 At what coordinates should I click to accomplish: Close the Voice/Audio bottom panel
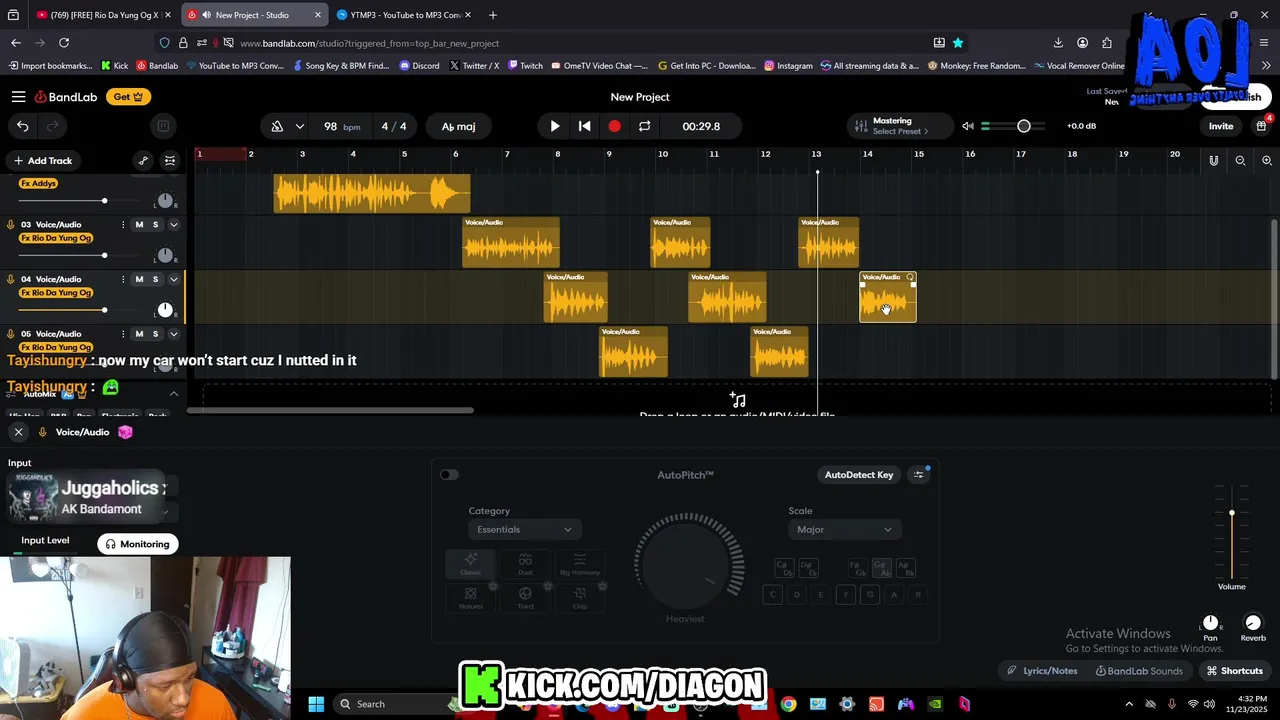click(x=18, y=432)
